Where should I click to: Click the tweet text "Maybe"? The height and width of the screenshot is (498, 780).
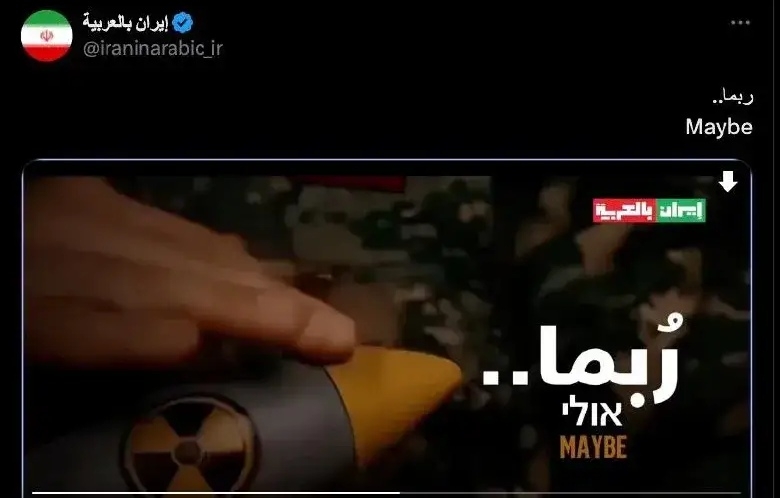719,127
